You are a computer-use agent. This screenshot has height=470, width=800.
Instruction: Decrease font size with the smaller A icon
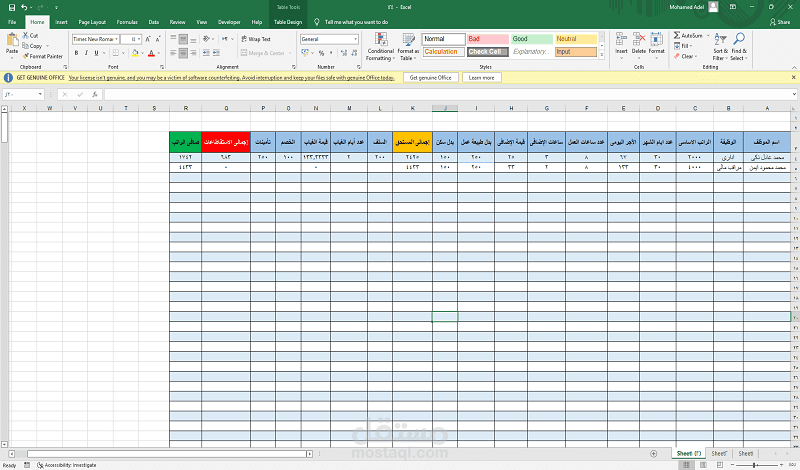158,39
